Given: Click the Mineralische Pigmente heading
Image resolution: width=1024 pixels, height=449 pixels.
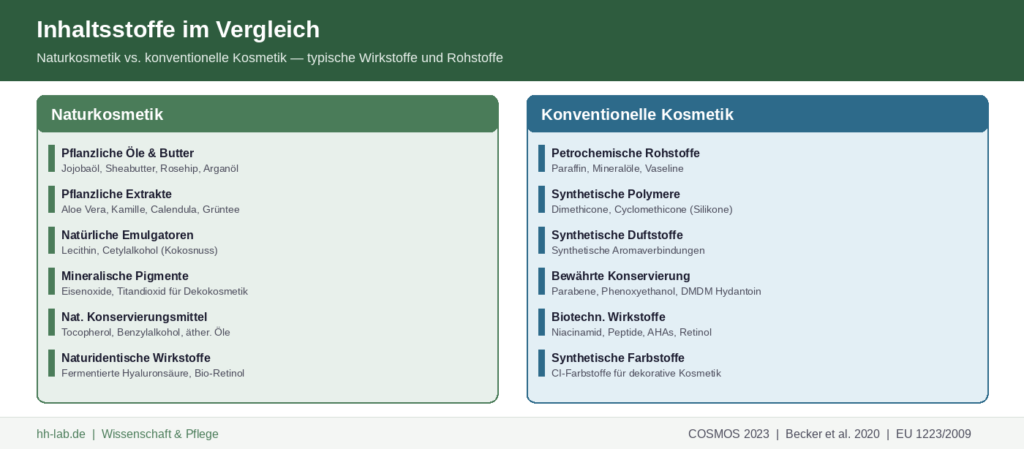Looking at the screenshot, I should click(124, 276).
